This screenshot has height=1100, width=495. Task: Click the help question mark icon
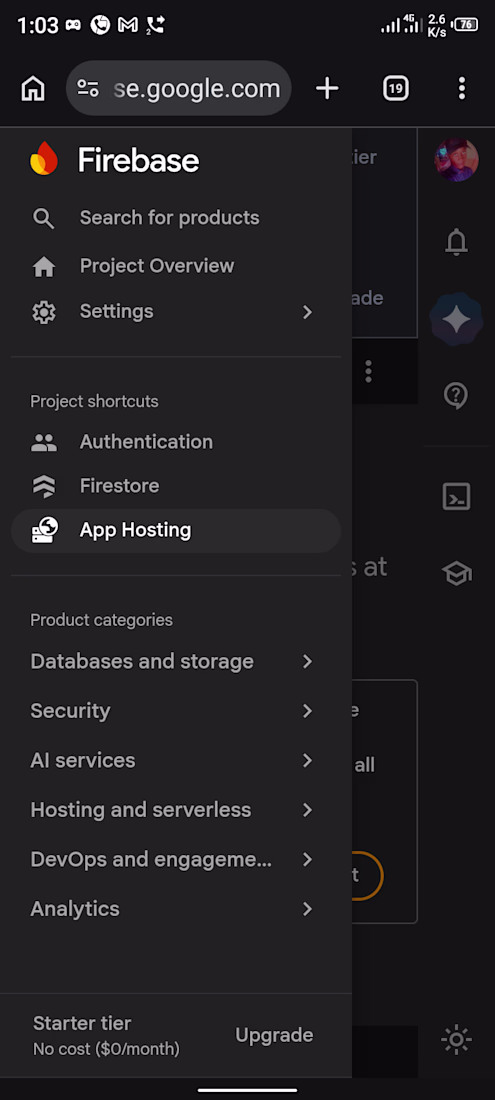pos(456,396)
